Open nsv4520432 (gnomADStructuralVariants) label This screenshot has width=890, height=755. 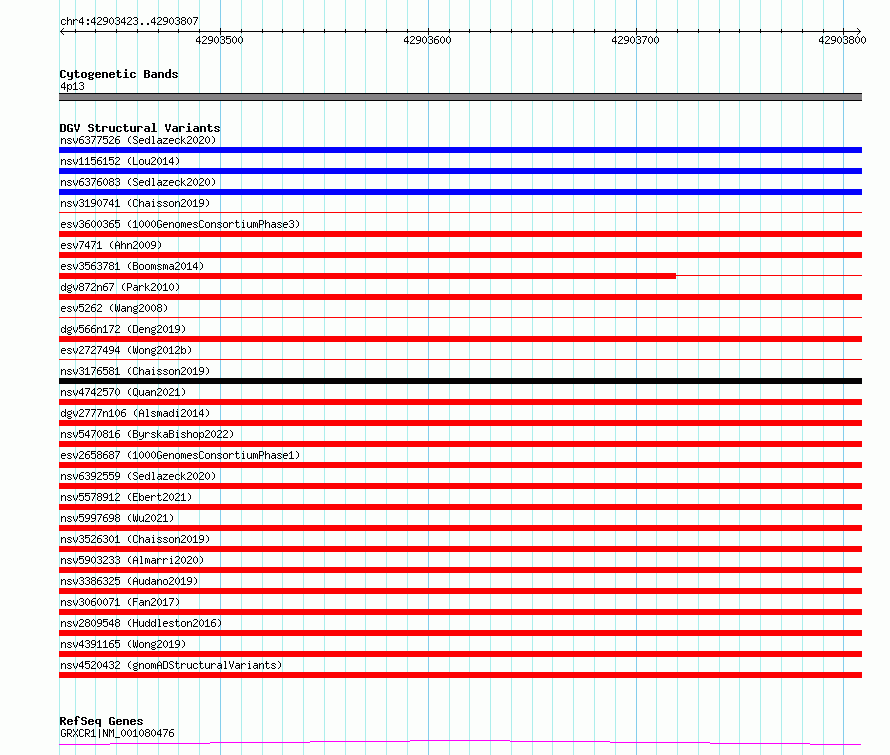(171, 665)
